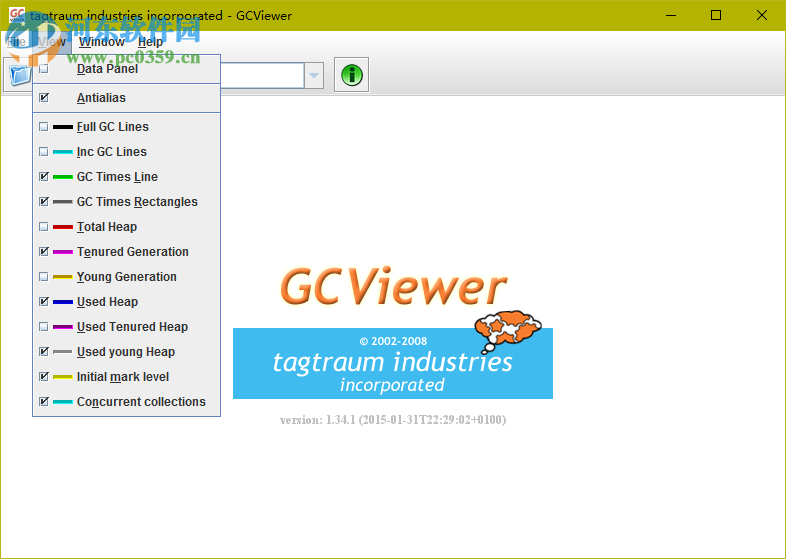Image resolution: width=786 pixels, height=559 pixels.
Task: Click the open file folder icon
Action: click(19, 75)
